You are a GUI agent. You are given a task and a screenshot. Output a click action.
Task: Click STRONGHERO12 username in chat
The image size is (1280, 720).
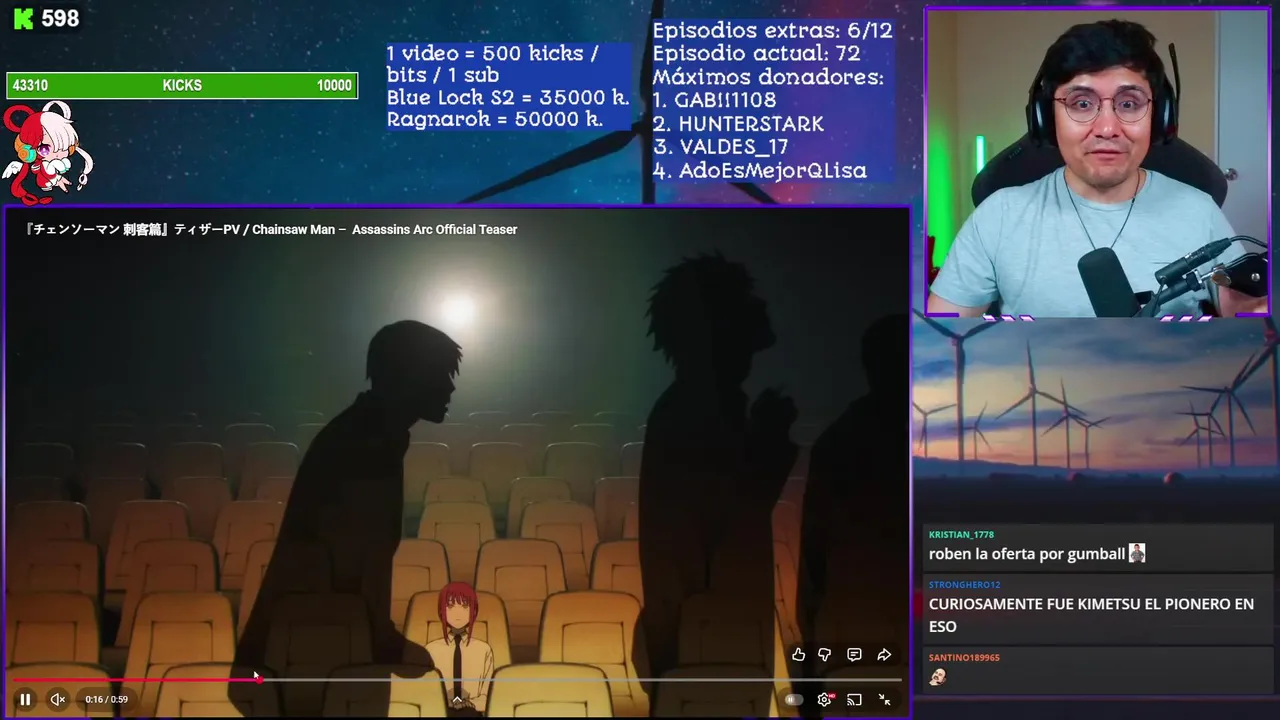pyautogui.click(x=964, y=585)
